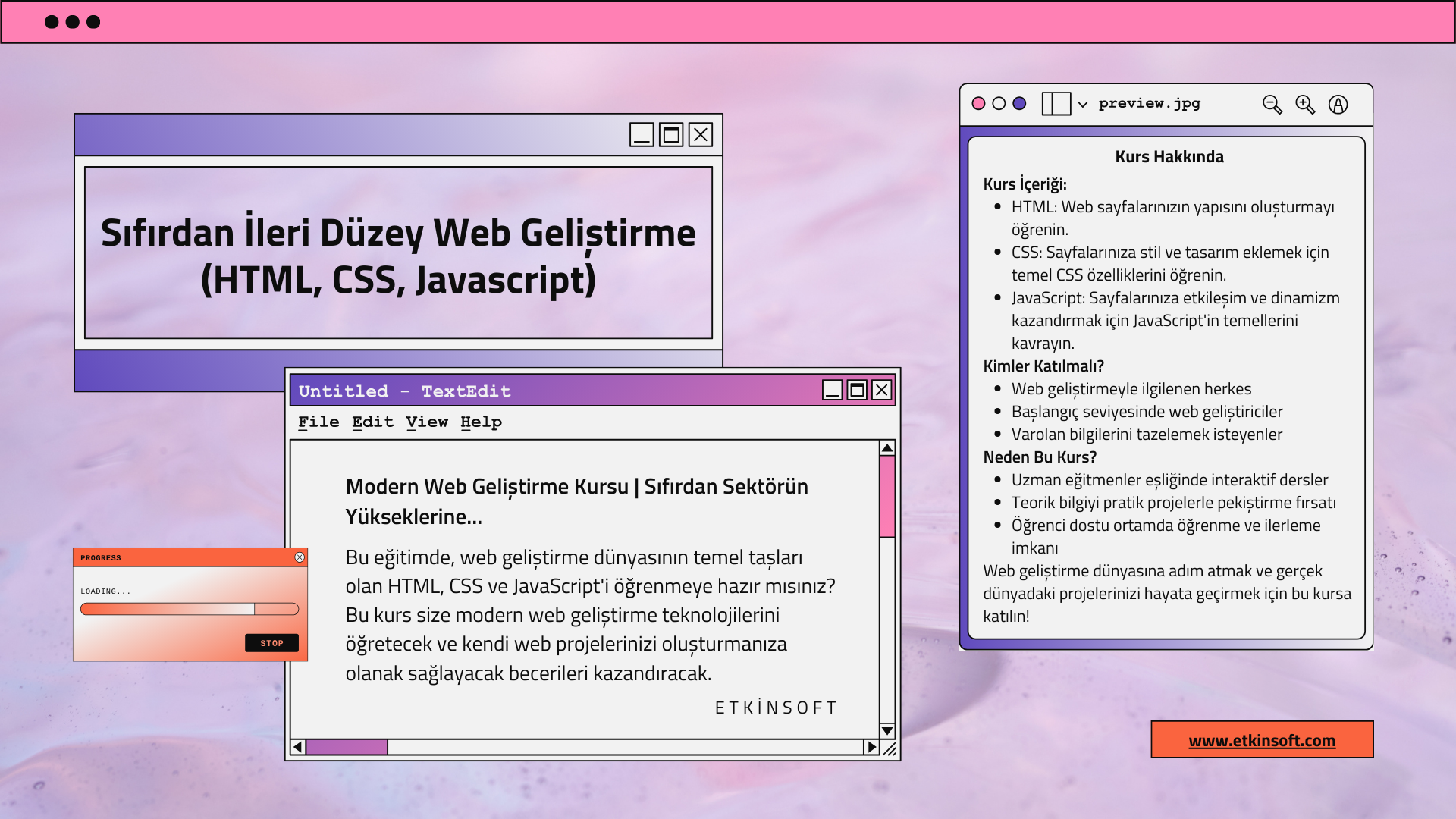Minimize the Untitled - TextEdit window

coord(833,390)
